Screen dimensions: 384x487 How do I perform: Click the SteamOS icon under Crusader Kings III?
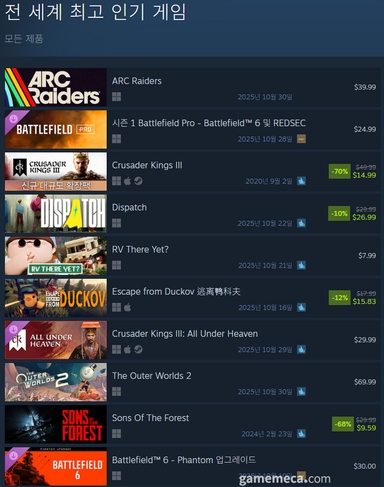pos(138,181)
